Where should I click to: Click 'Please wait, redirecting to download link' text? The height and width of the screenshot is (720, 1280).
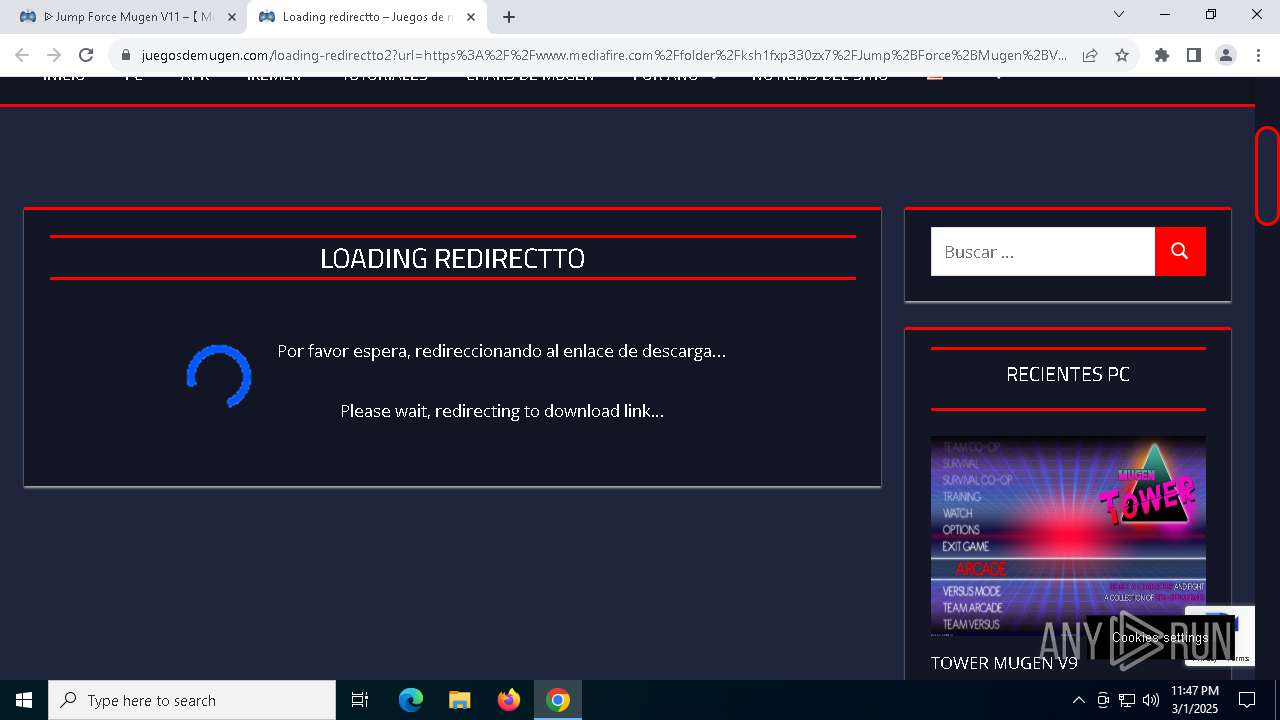[501, 411]
